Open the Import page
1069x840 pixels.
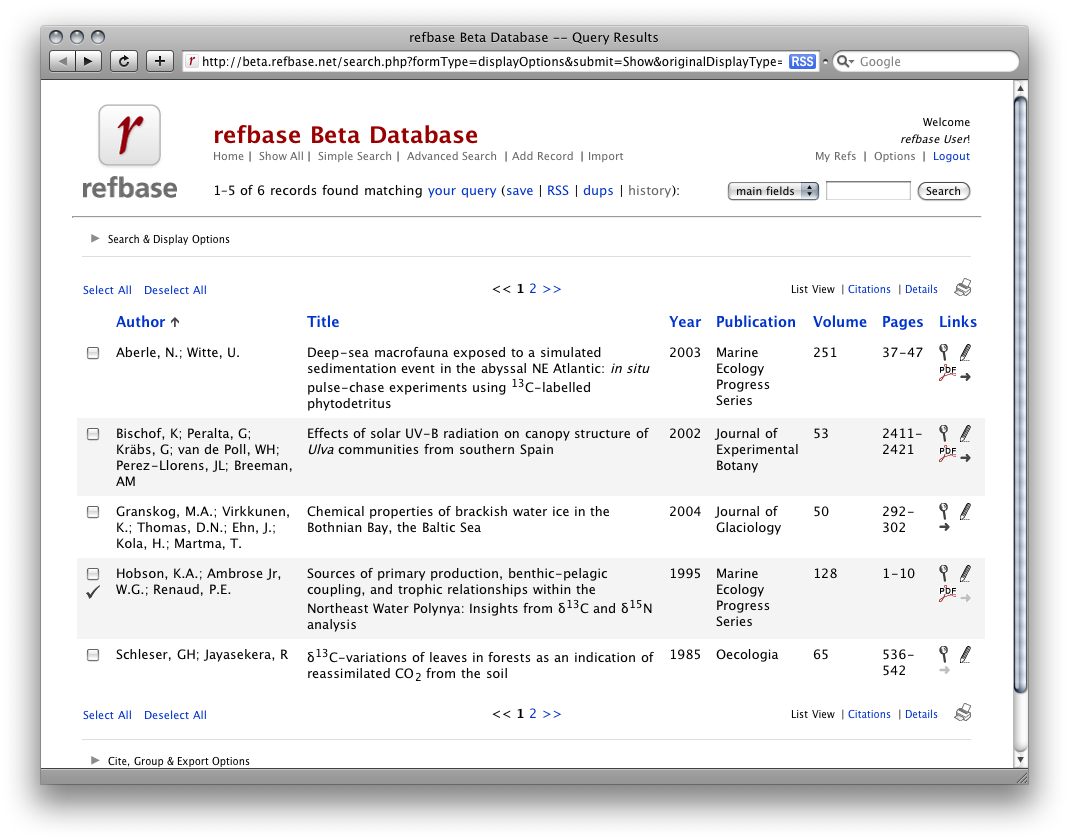[x=605, y=156]
